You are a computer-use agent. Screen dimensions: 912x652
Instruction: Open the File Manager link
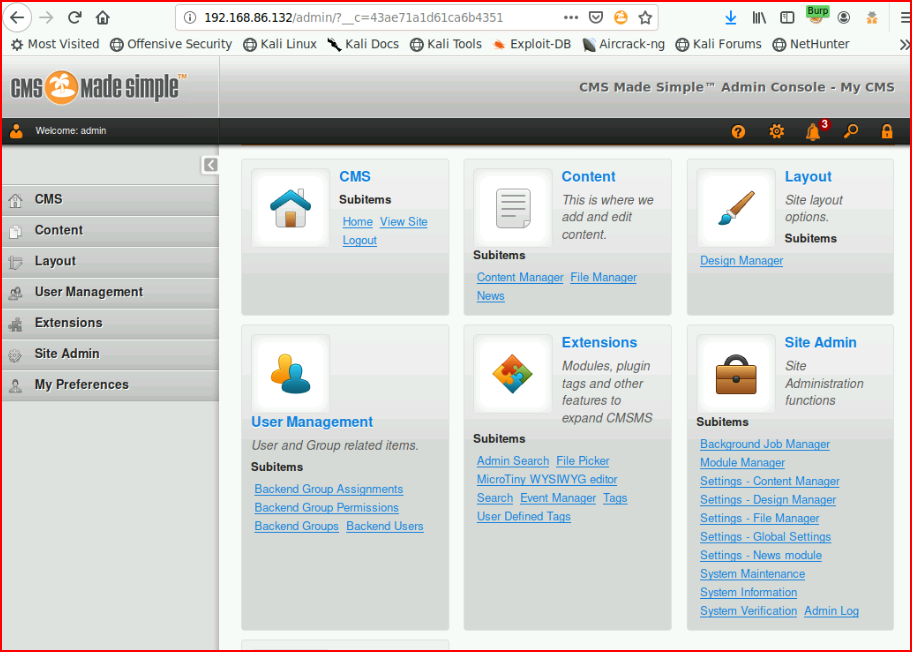coord(603,277)
